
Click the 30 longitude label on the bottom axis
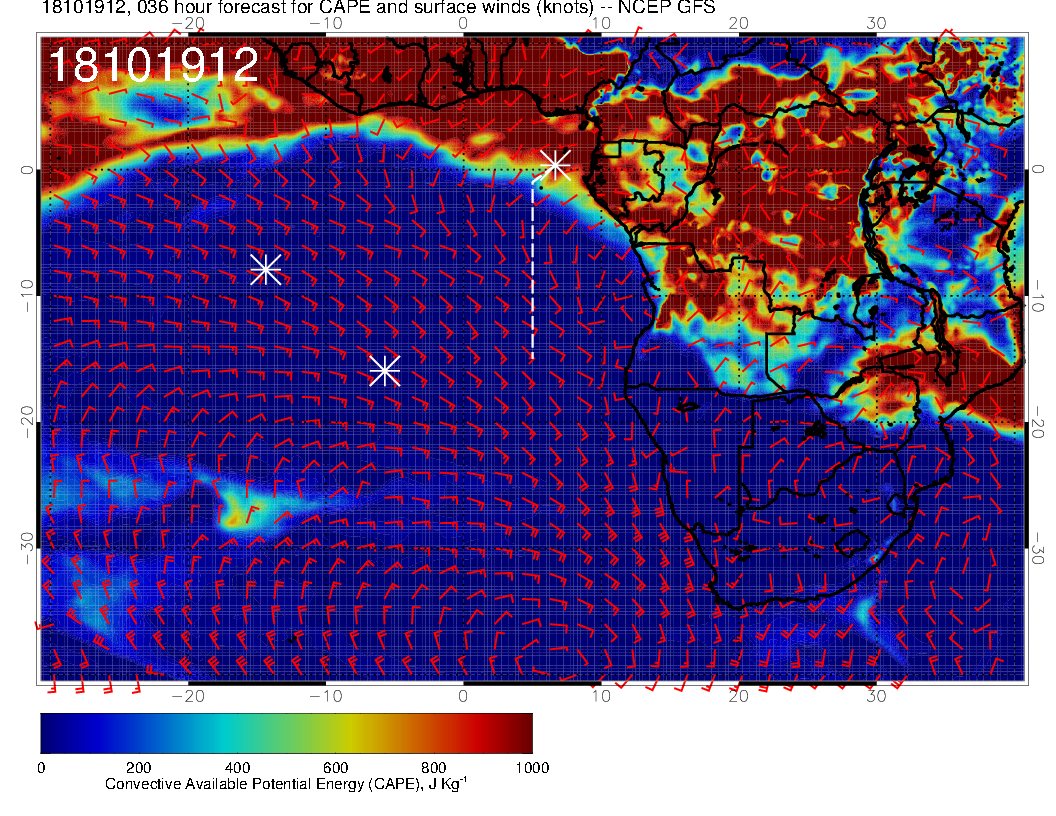point(877,695)
